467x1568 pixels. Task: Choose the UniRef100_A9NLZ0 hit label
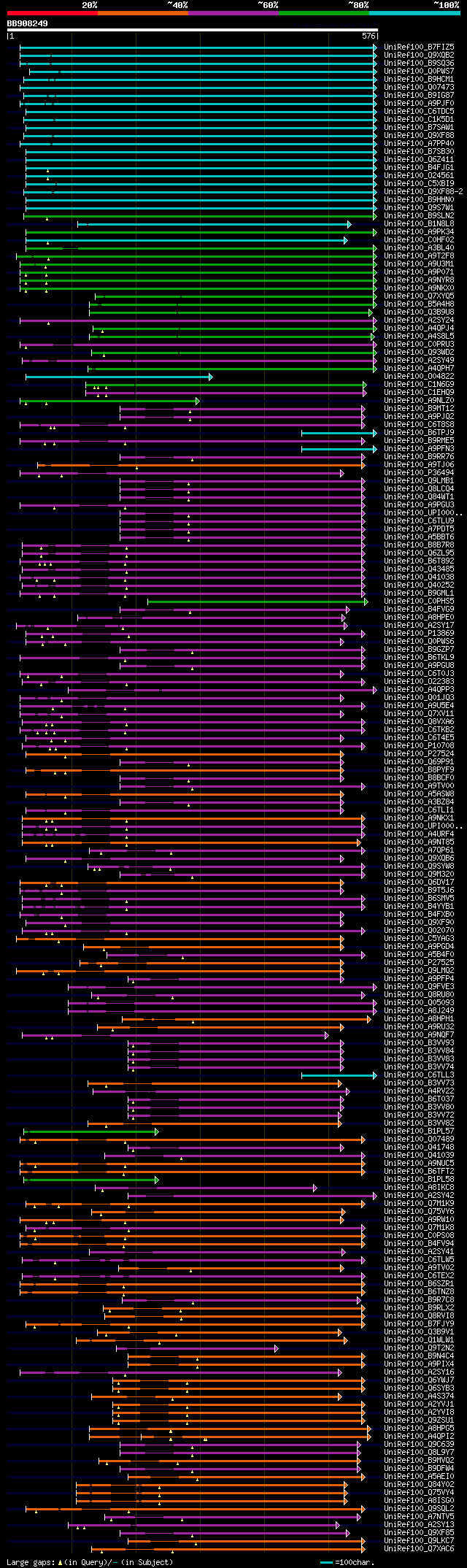[419, 400]
